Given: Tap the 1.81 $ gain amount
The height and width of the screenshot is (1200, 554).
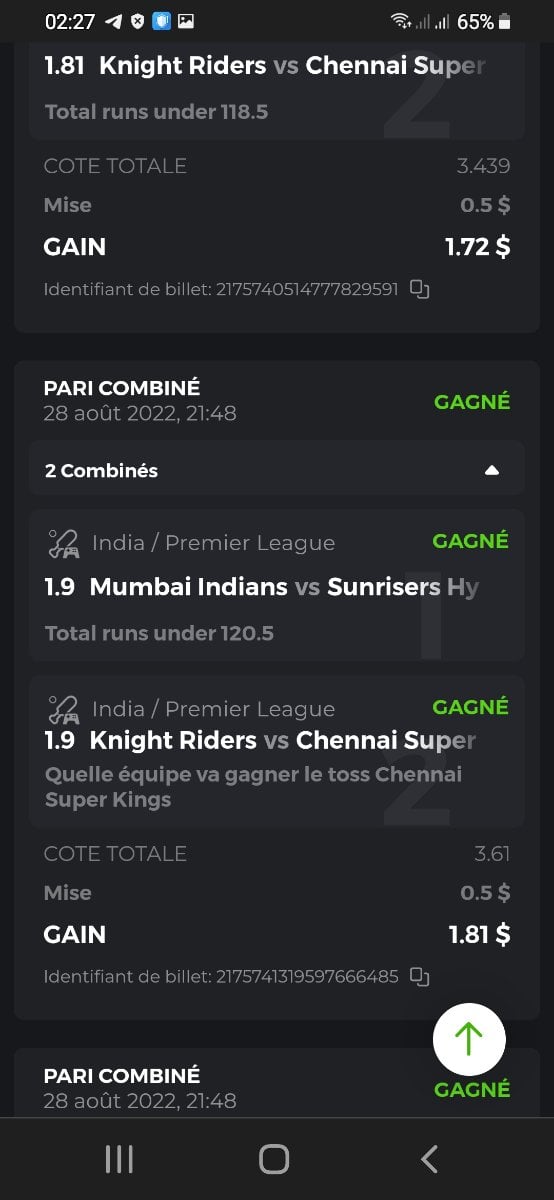Looking at the screenshot, I should (479, 935).
